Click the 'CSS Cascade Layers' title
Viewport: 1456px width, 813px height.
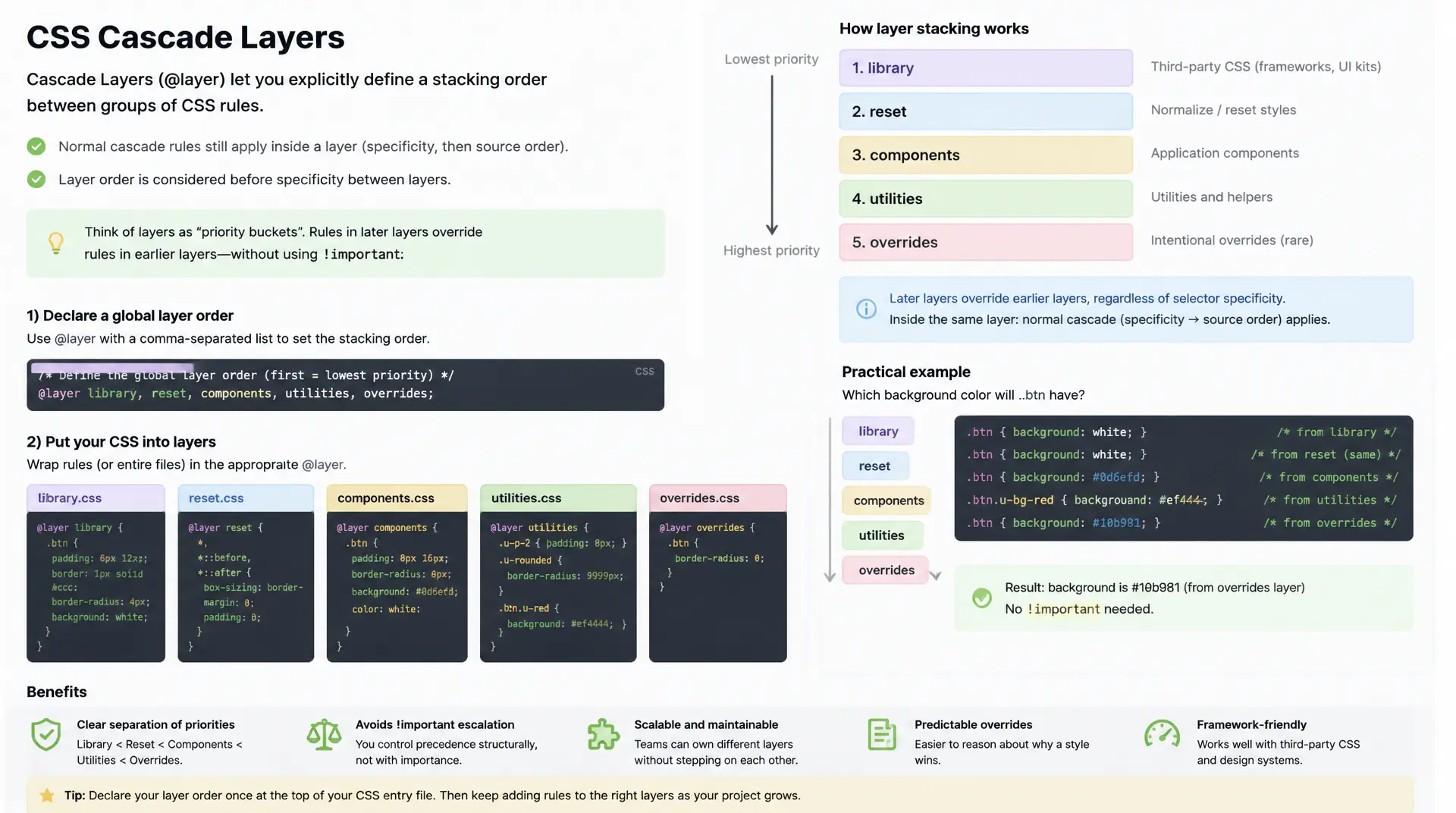(x=186, y=37)
